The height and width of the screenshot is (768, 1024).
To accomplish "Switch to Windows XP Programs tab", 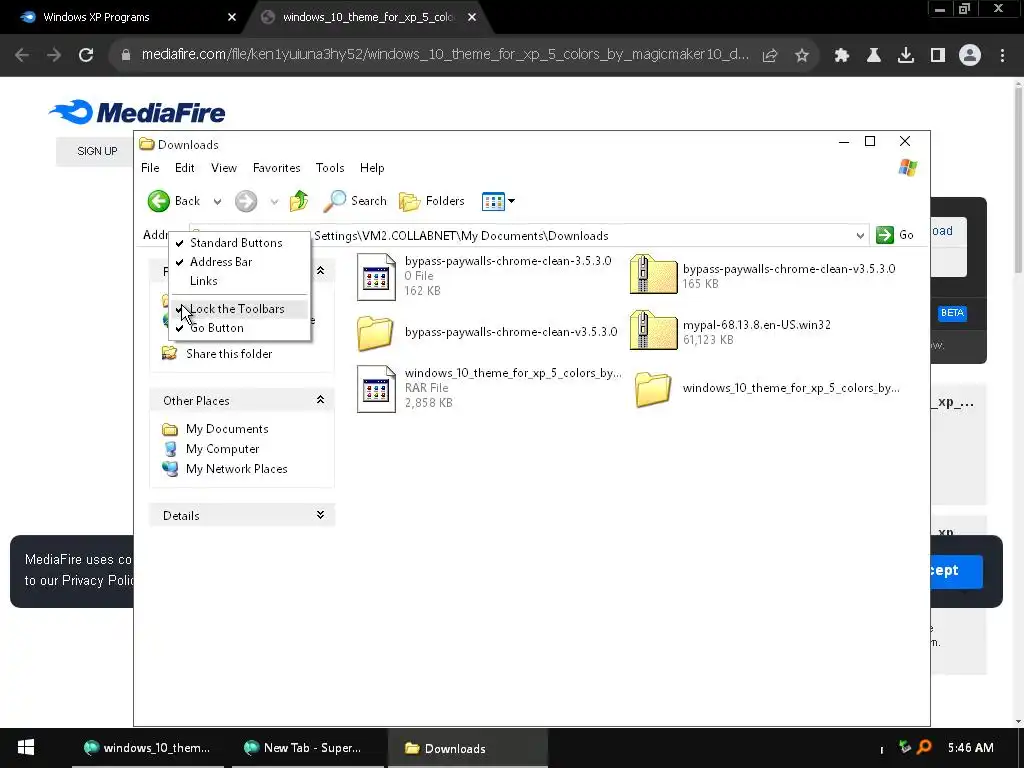I will coord(124,17).
